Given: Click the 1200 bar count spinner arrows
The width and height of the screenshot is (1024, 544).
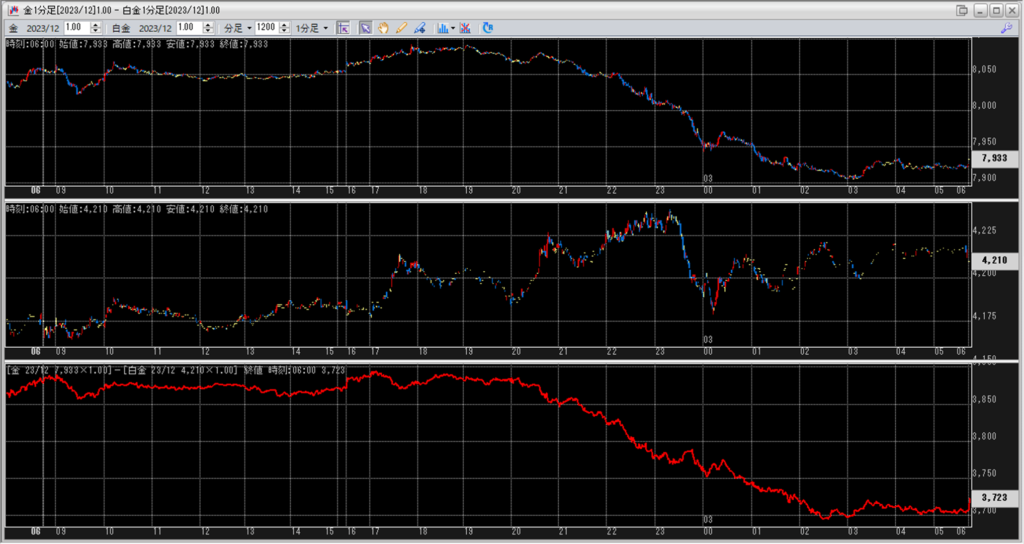Looking at the screenshot, I should tap(282, 28).
